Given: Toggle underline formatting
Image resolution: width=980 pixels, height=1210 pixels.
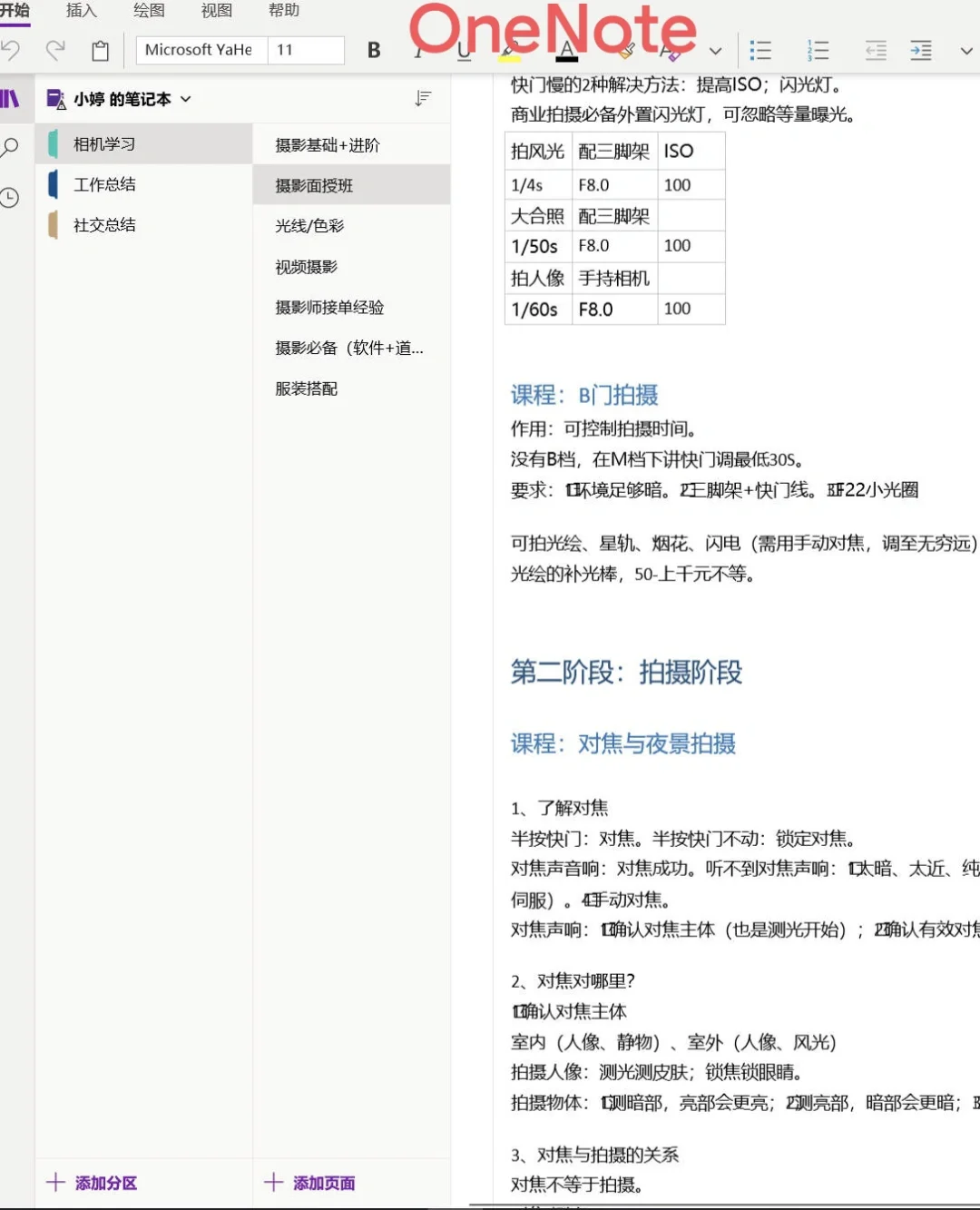Looking at the screenshot, I should coord(463,51).
